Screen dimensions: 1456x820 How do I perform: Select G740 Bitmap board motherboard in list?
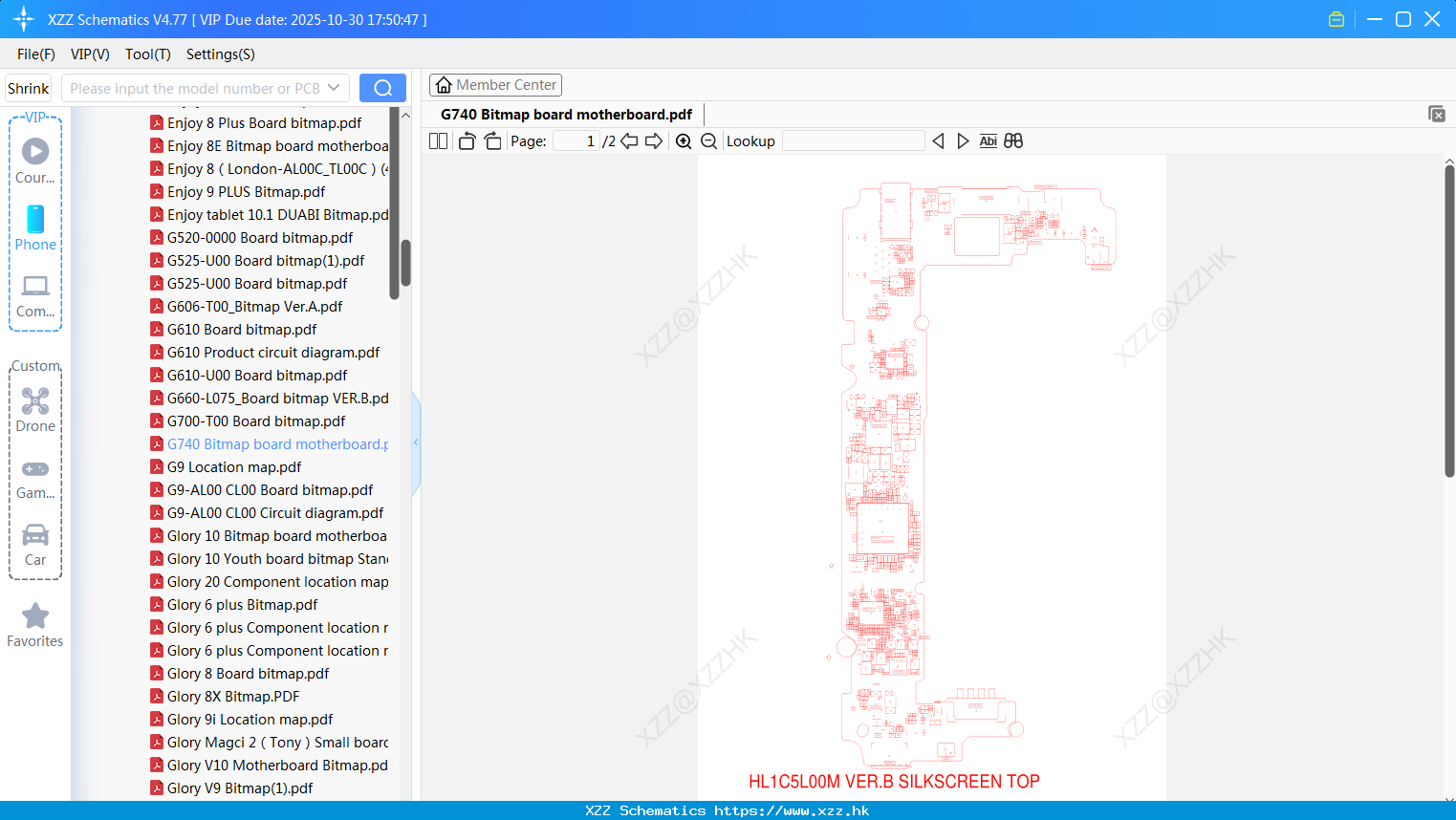[270, 444]
